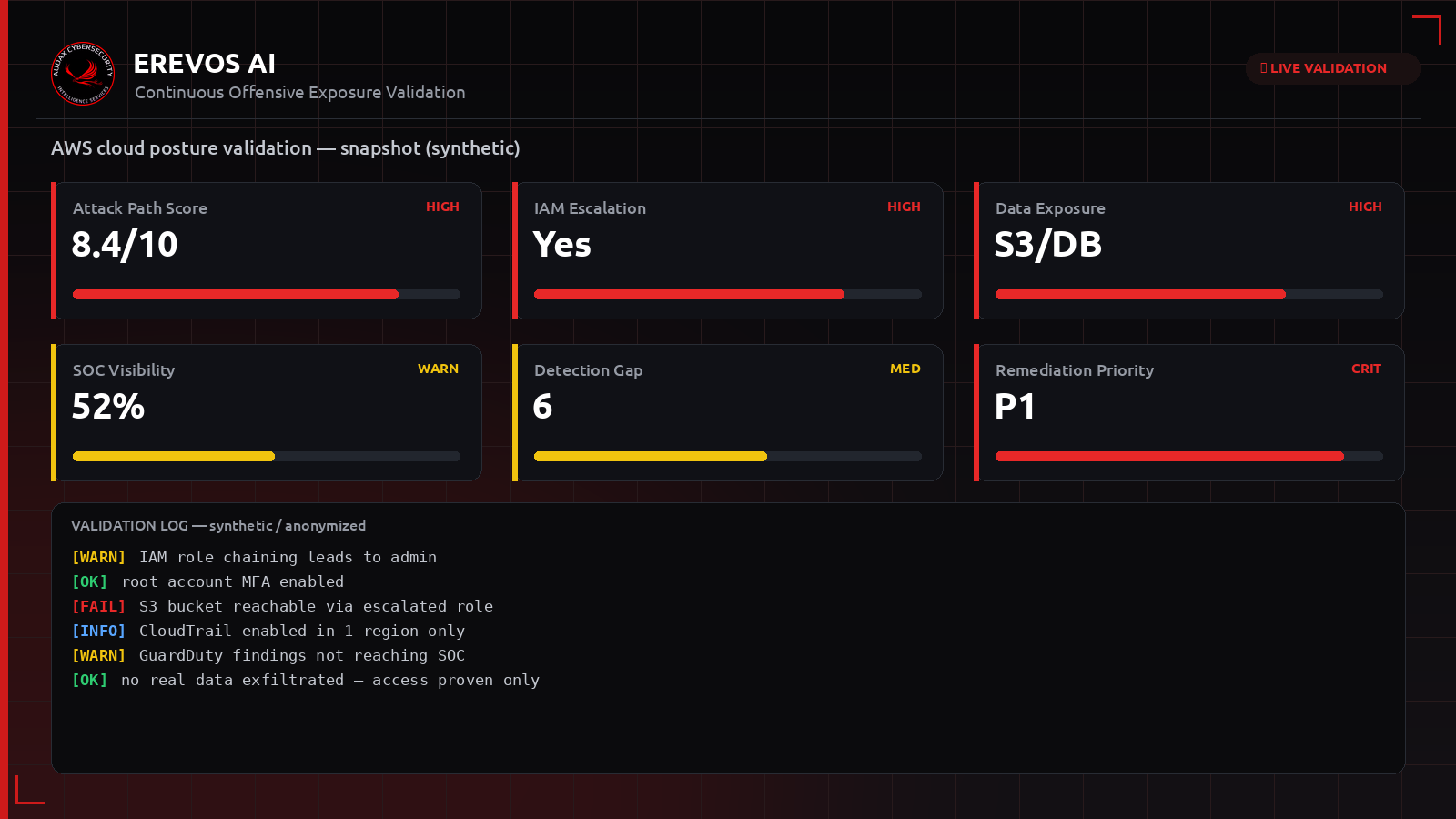Click the CRIT tag on Remediation Priority
1456x819 pixels.
coord(1366,369)
